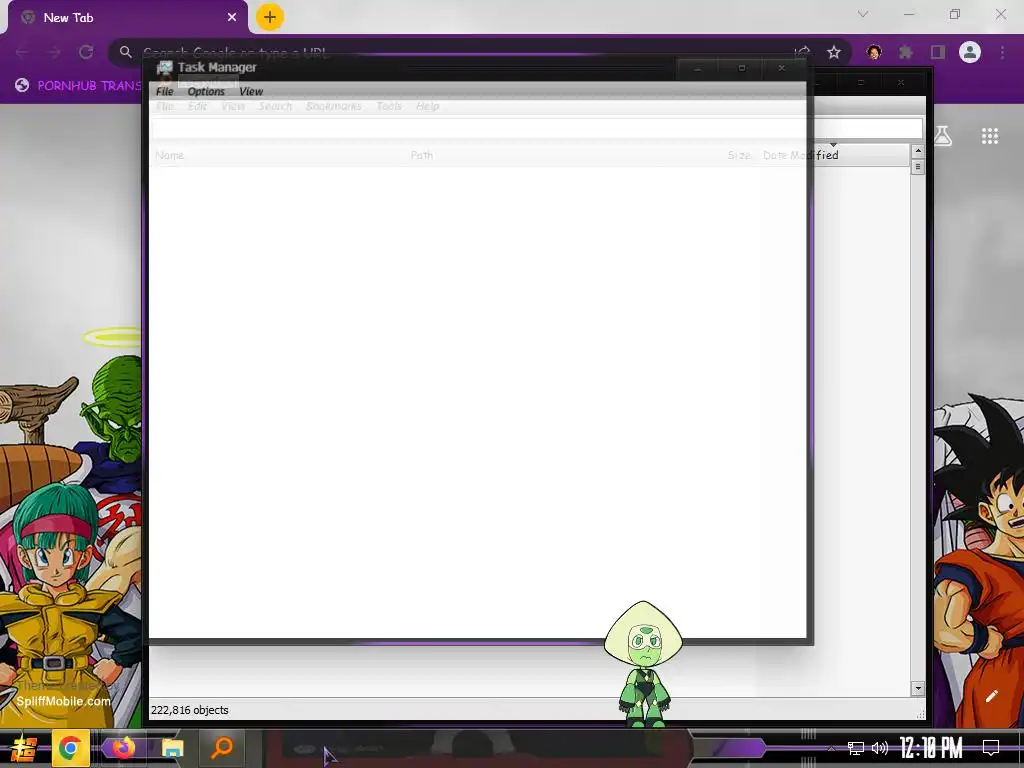Open the SpliffMobile.com theme link
Screen dimensions: 1024x768
(x=63, y=701)
